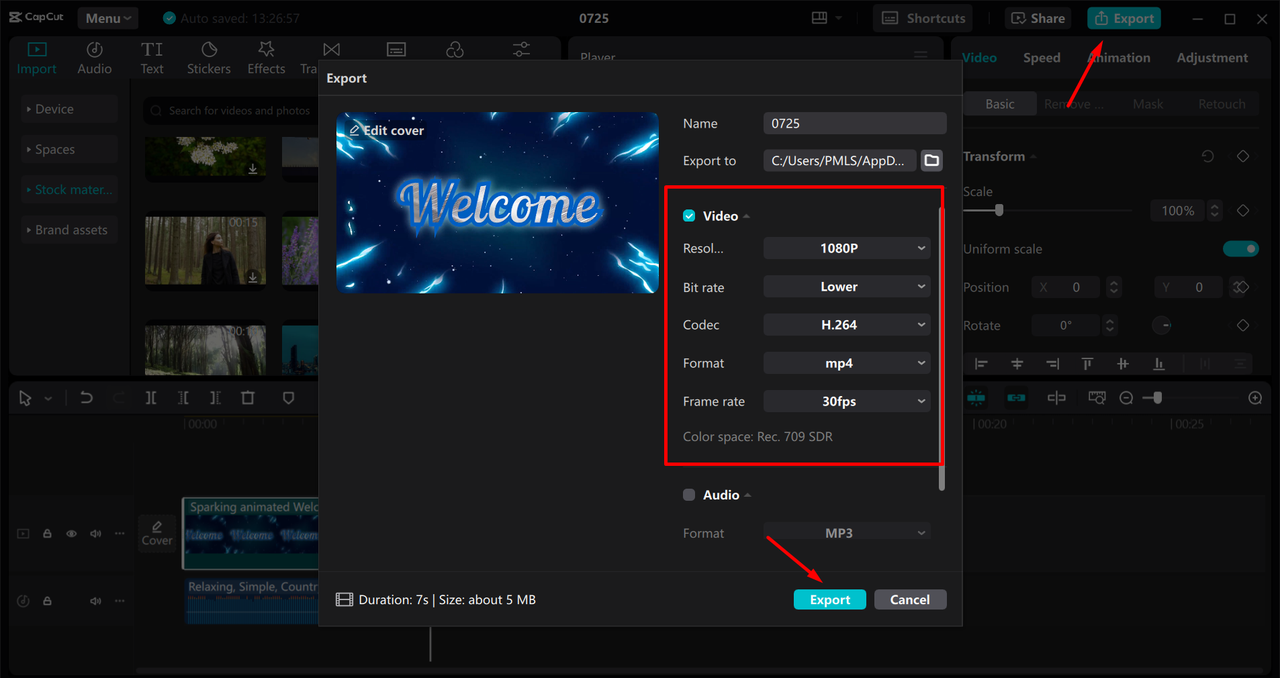Check the Audio export checkbox
The image size is (1280, 678).
(689, 495)
